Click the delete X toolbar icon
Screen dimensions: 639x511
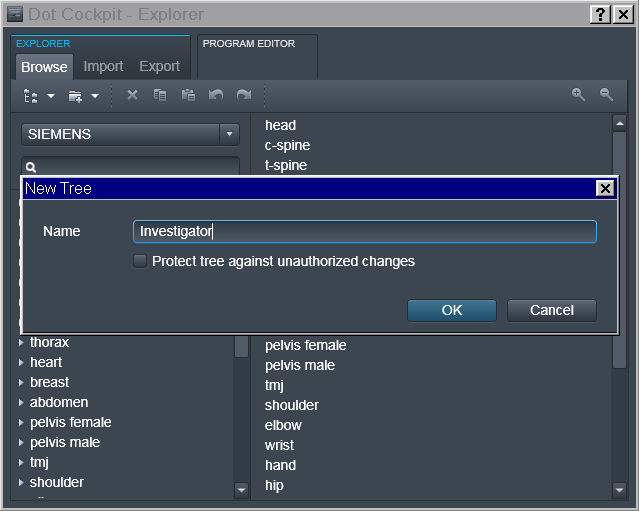click(132, 95)
